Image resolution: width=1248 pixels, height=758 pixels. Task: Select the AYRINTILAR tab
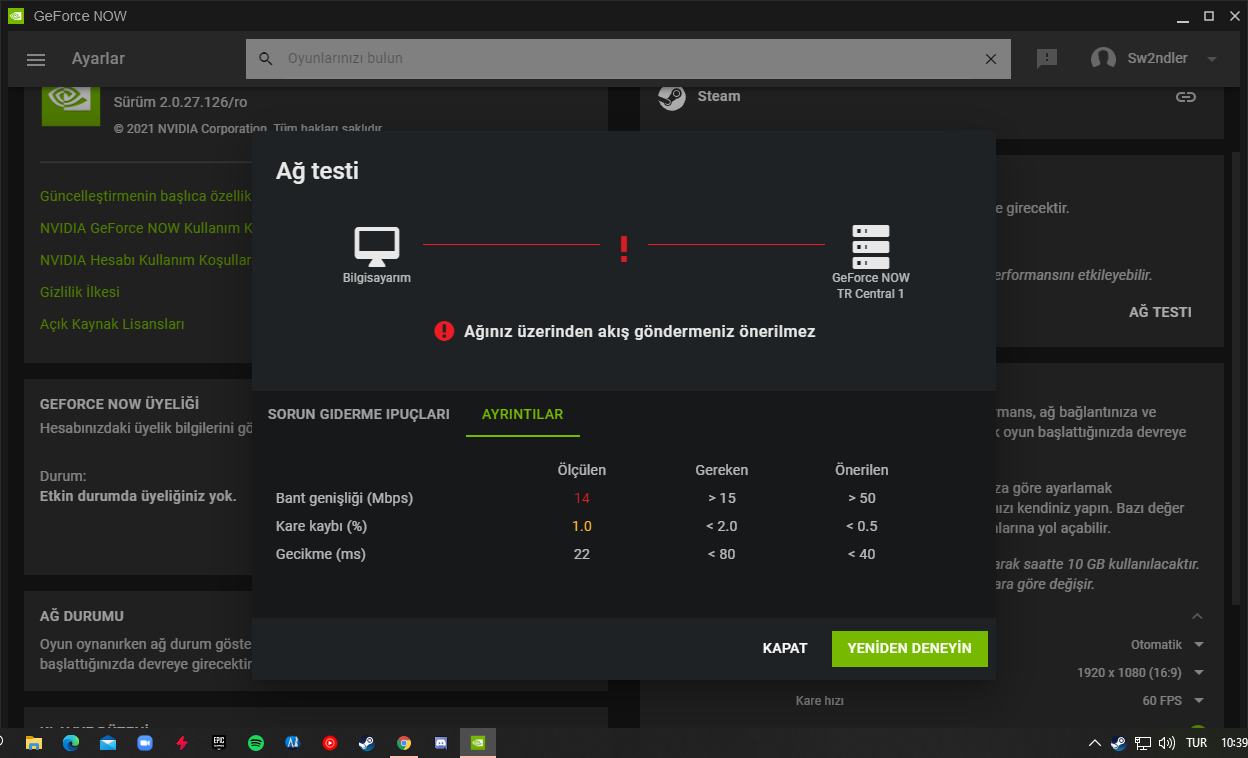click(523, 414)
